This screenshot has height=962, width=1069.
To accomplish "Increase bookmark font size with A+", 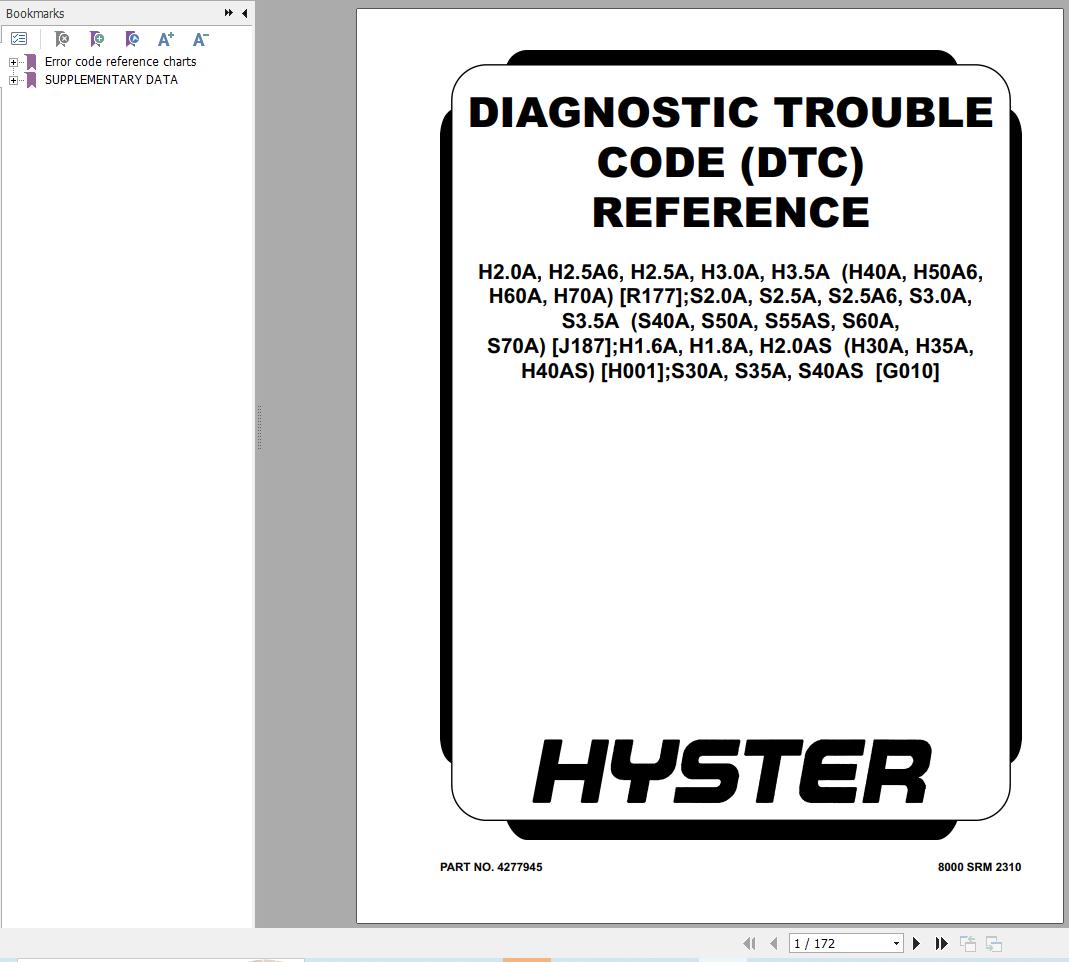I will coord(166,39).
